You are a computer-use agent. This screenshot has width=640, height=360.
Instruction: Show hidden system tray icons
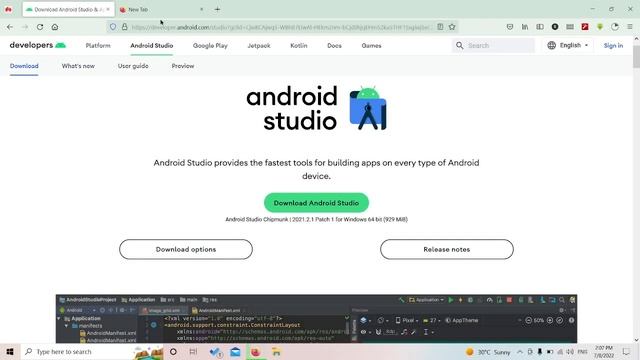[x=520, y=352]
